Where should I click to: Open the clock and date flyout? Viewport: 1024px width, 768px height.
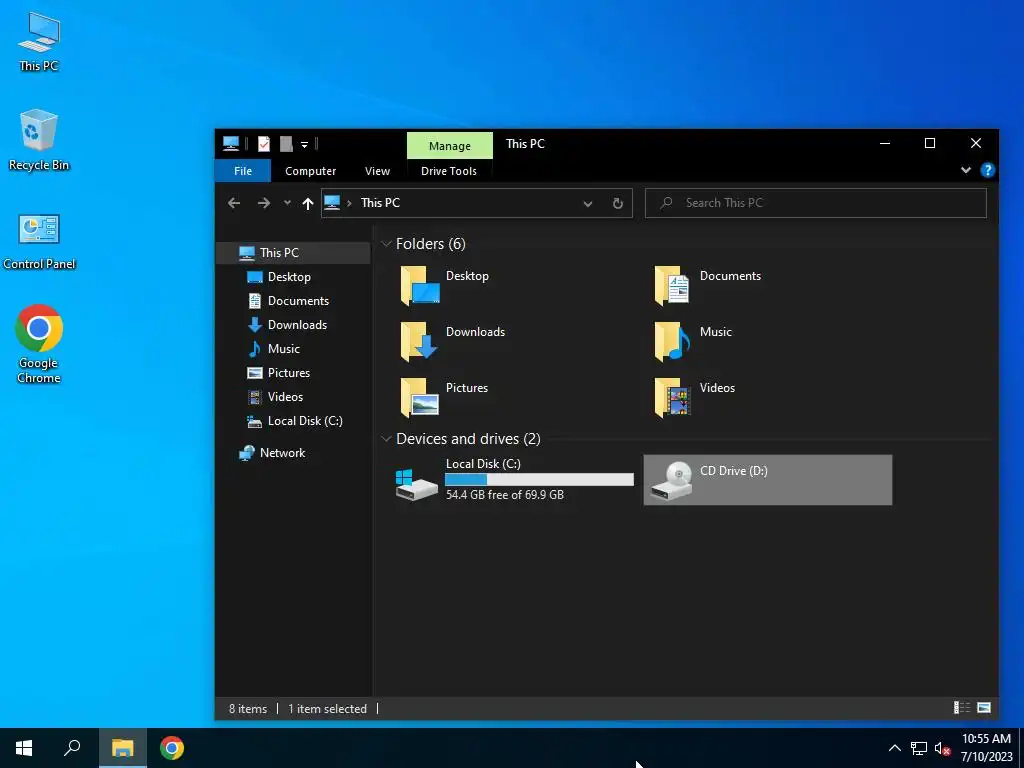point(986,748)
